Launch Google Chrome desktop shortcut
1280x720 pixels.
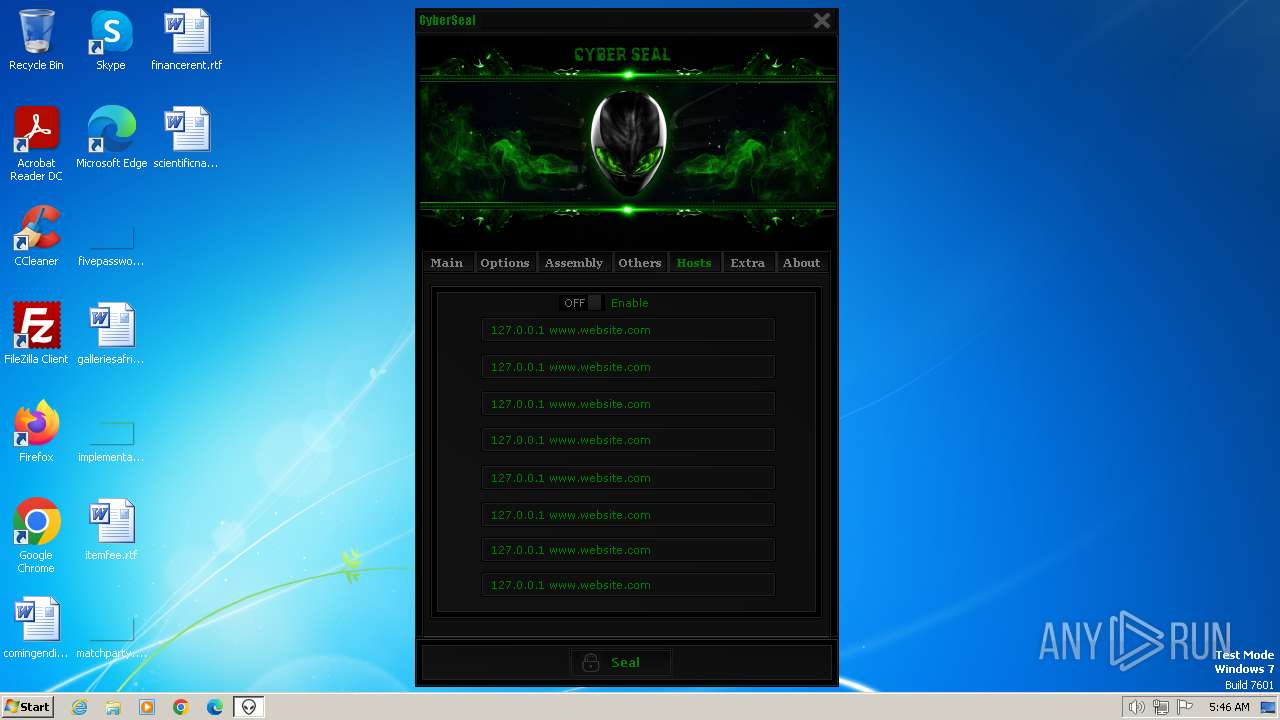36,536
